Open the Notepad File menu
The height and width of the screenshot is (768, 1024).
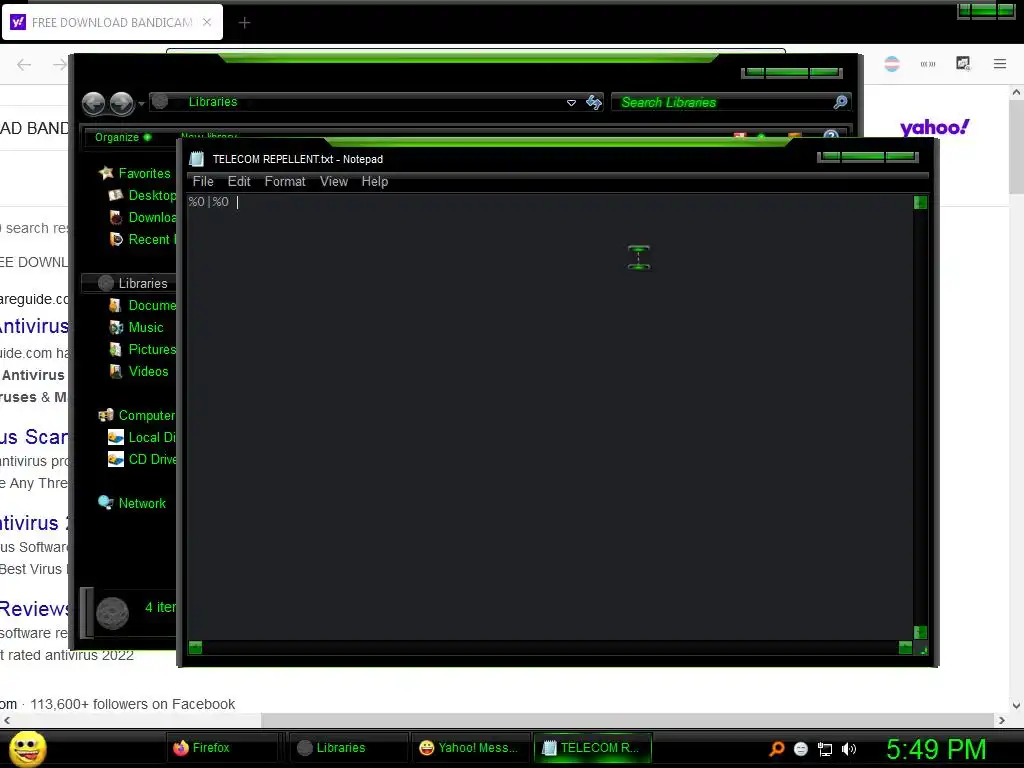[x=202, y=182]
